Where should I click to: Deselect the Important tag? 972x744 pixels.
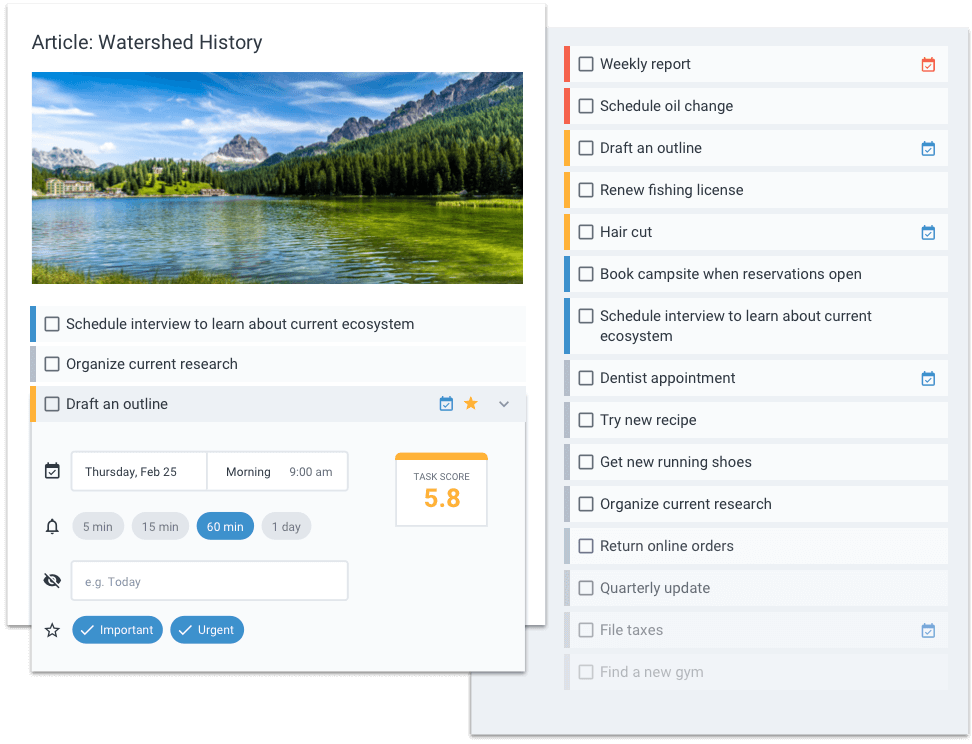117,629
